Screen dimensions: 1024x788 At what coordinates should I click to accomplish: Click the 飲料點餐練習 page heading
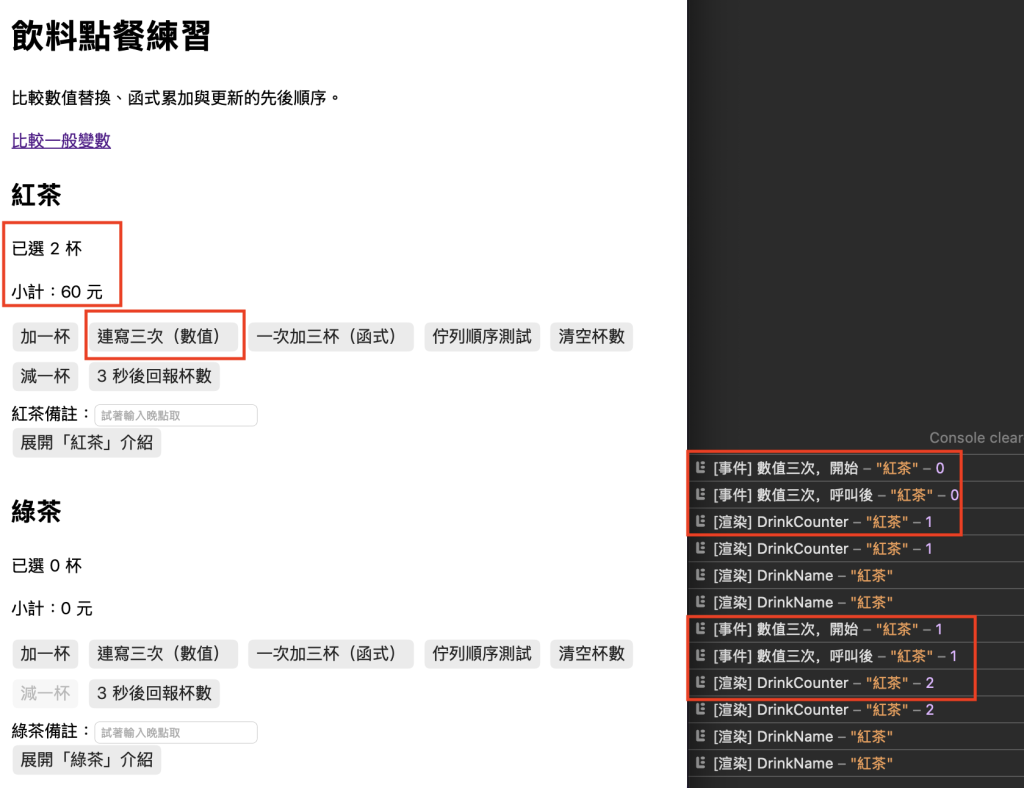tap(111, 36)
